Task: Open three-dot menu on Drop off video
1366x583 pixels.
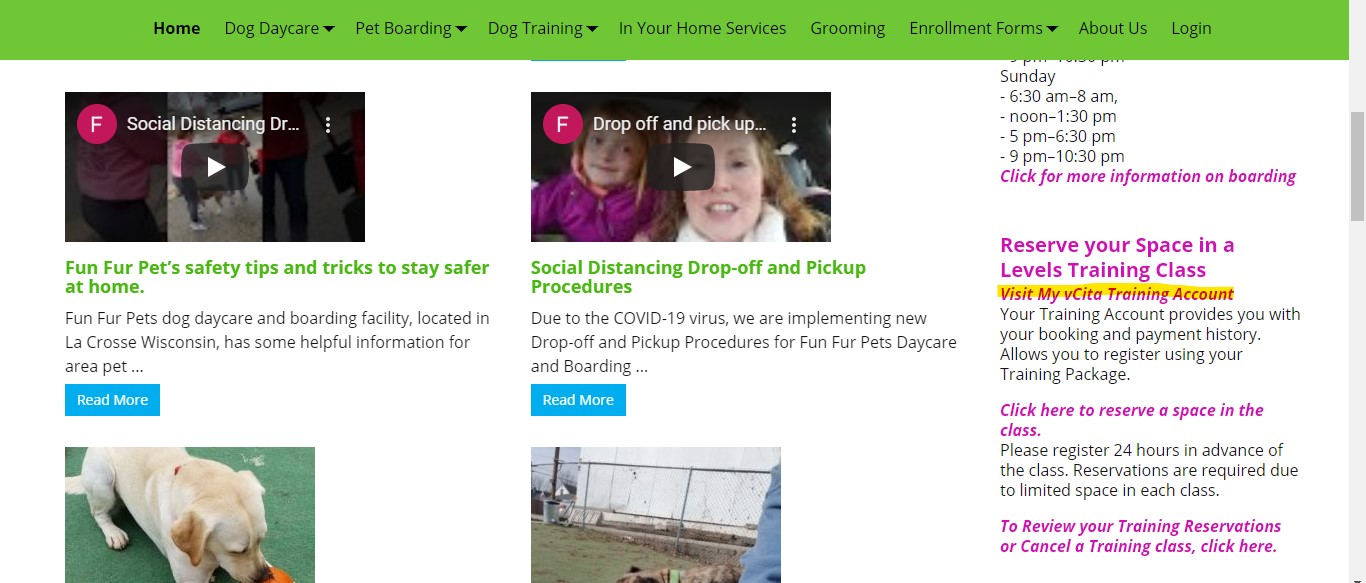Action: pyautogui.click(x=794, y=125)
